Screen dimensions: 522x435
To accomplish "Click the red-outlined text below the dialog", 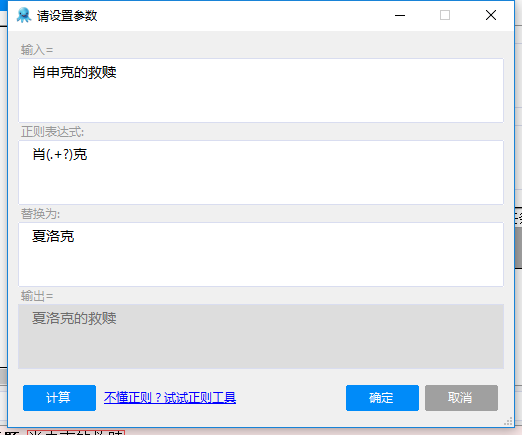I will 76,432.
